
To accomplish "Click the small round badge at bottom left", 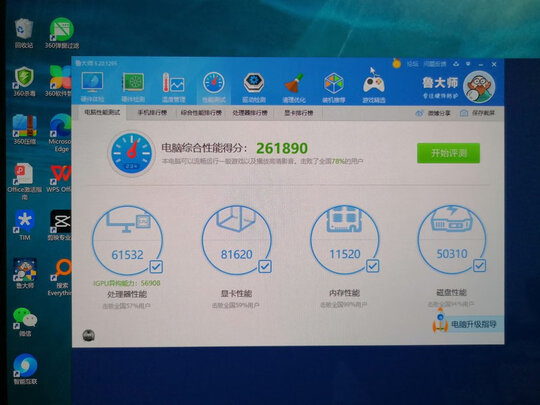I will pos(89,335).
